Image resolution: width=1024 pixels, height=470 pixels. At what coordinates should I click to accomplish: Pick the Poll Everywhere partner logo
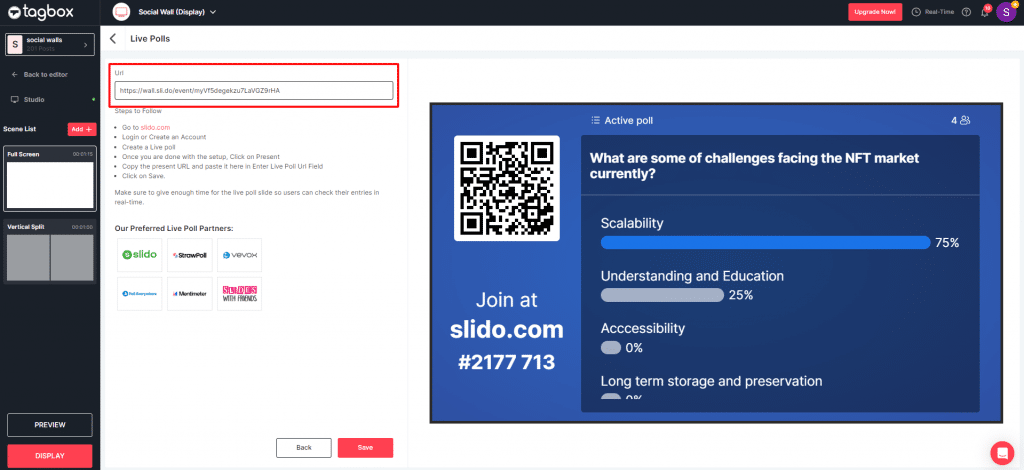pos(139,294)
